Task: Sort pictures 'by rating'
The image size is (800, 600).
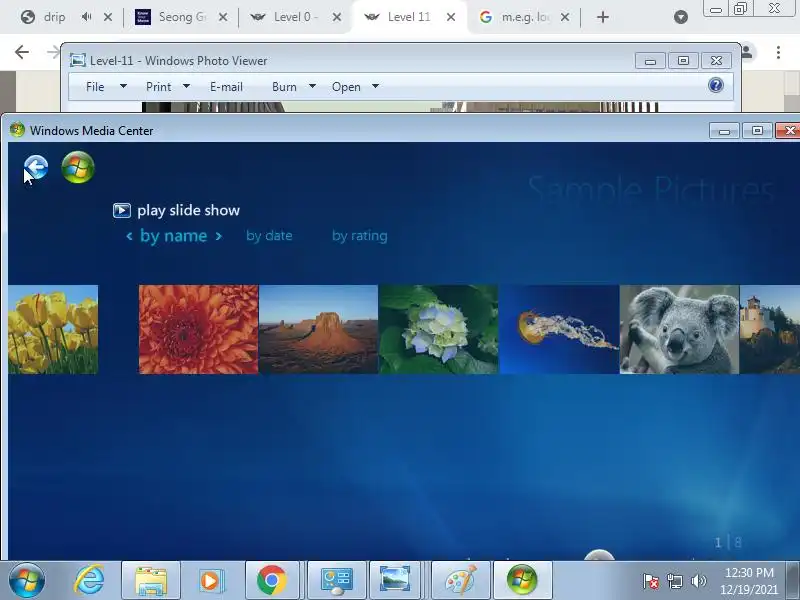Action: tap(360, 236)
